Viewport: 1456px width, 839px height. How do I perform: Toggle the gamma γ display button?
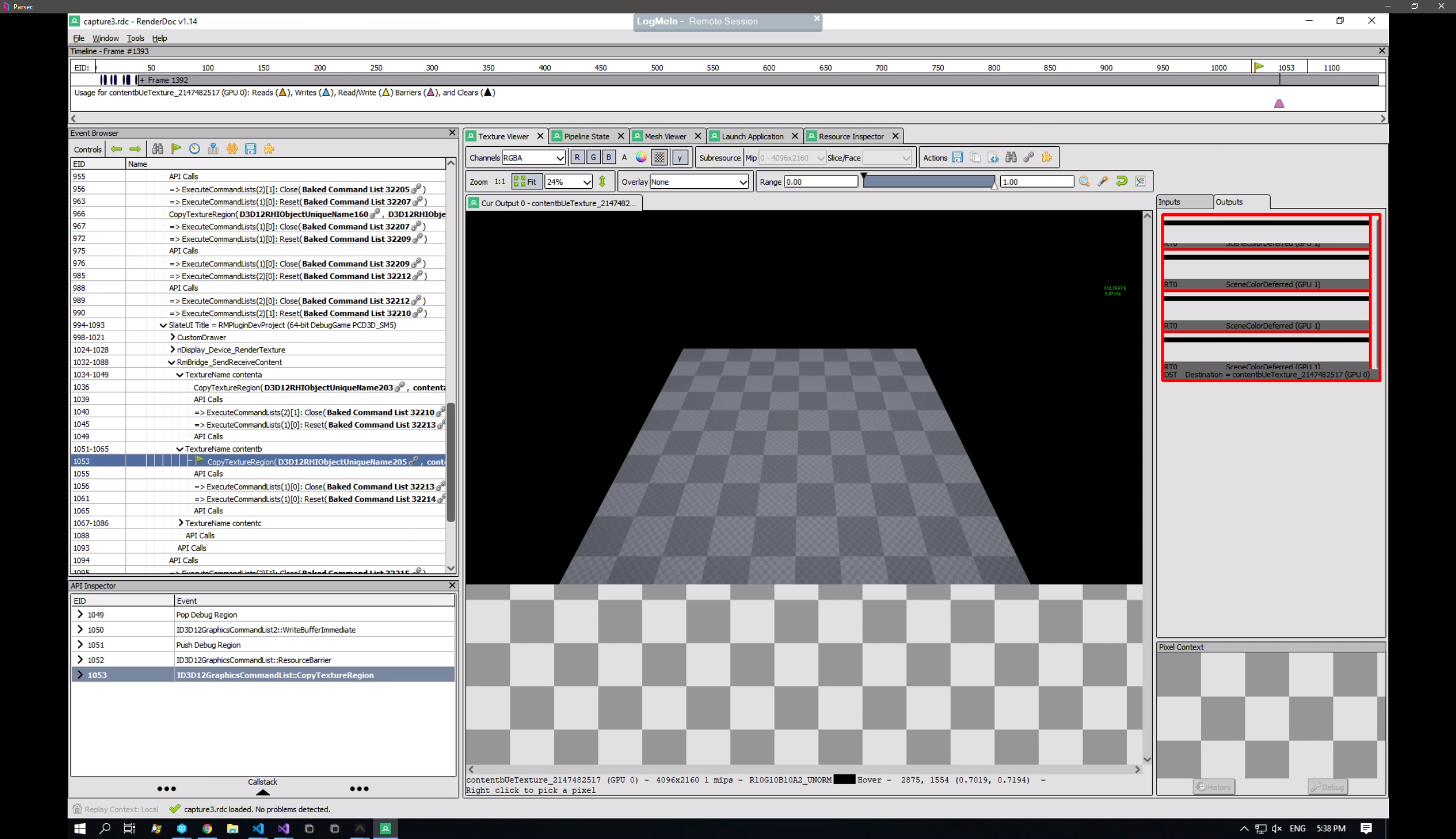click(x=680, y=157)
